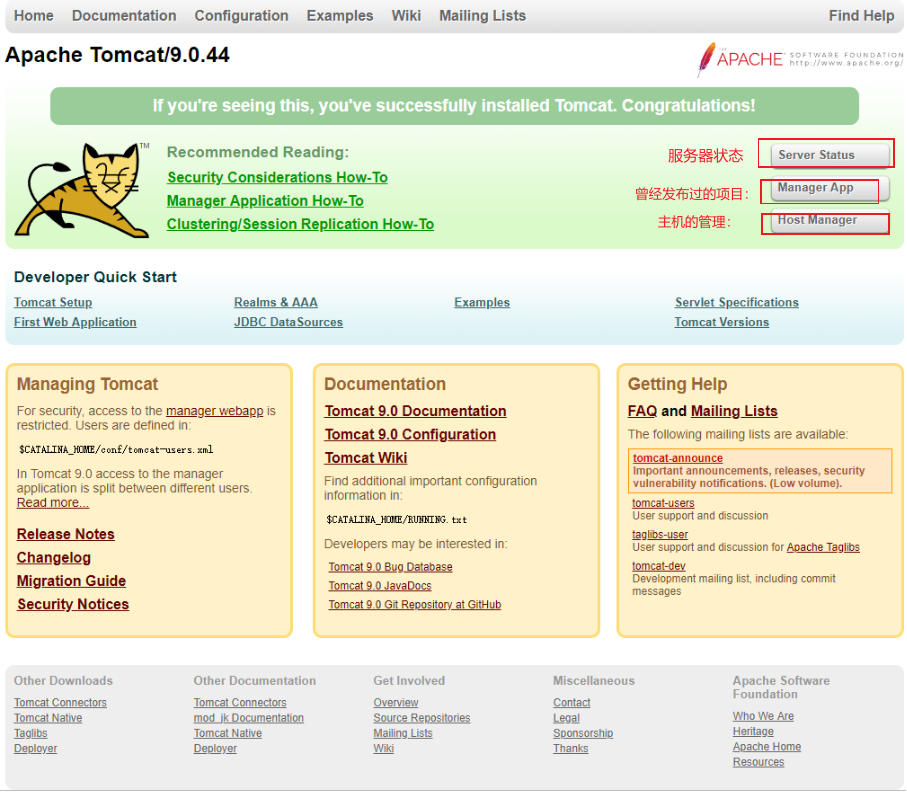
Task: Open Tomcat 9.0 Git Repository at GitHub
Action: [415, 605]
